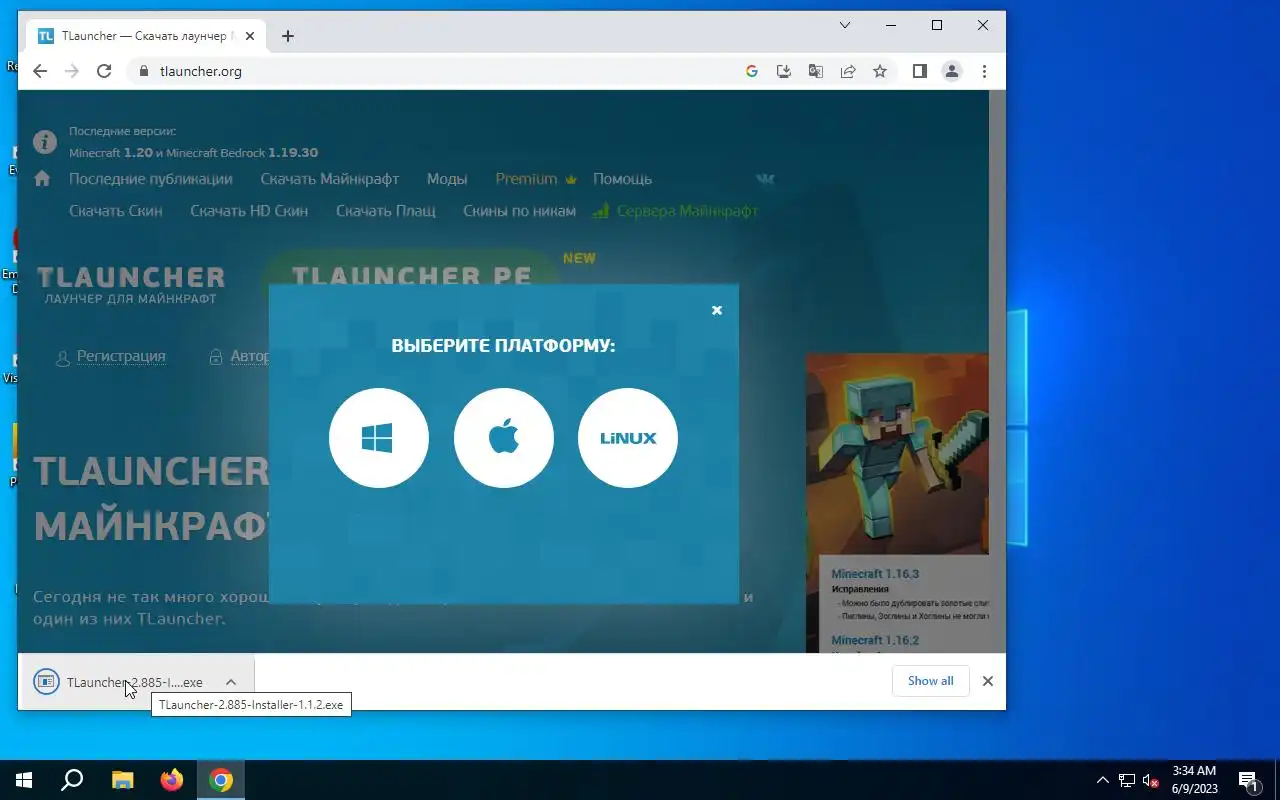Choose the Windows platform icon
The image size is (1280, 800).
point(379,438)
